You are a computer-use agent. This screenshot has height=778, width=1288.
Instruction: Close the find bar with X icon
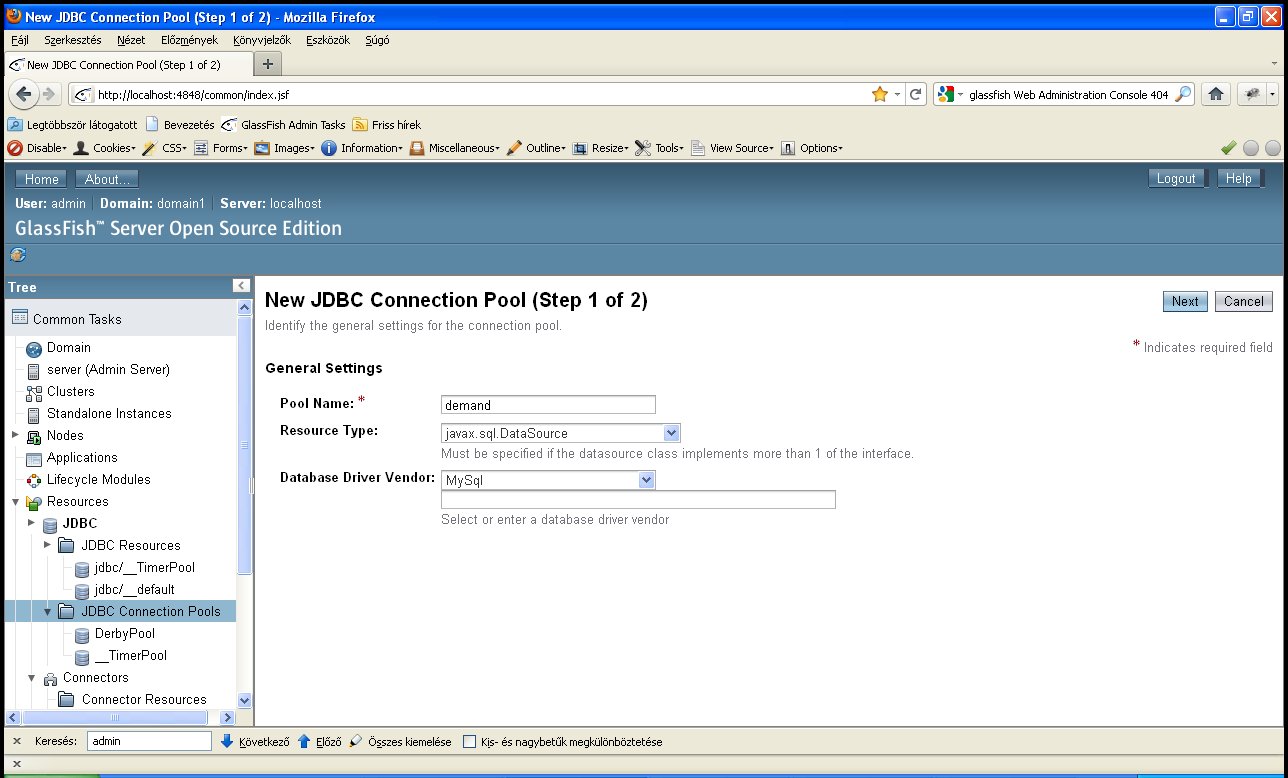[x=17, y=742]
